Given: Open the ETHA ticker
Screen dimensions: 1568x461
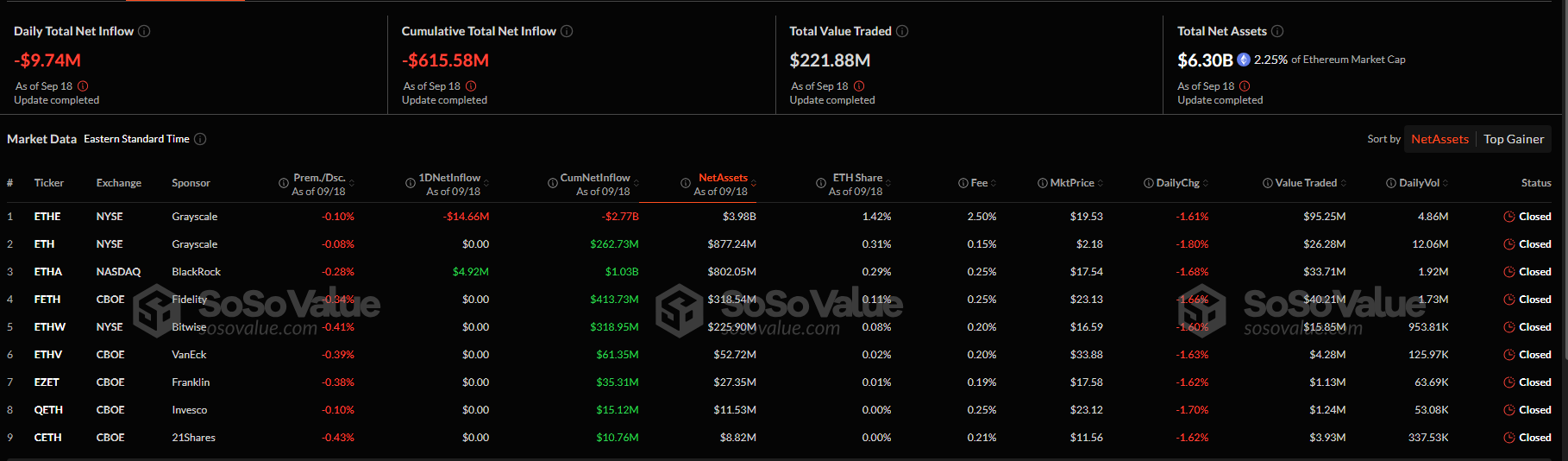Looking at the screenshot, I should [x=48, y=272].
